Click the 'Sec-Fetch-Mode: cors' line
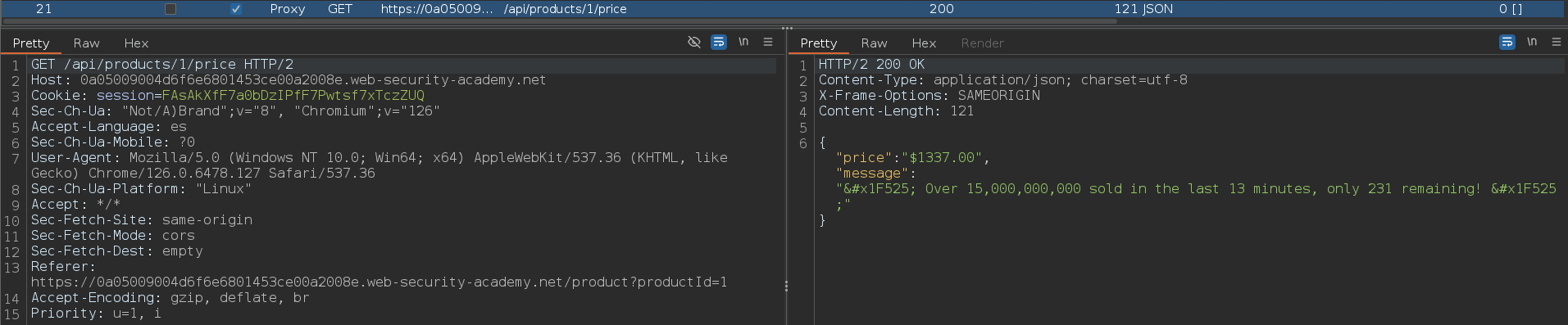1568x325 pixels. (x=113, y=236)
